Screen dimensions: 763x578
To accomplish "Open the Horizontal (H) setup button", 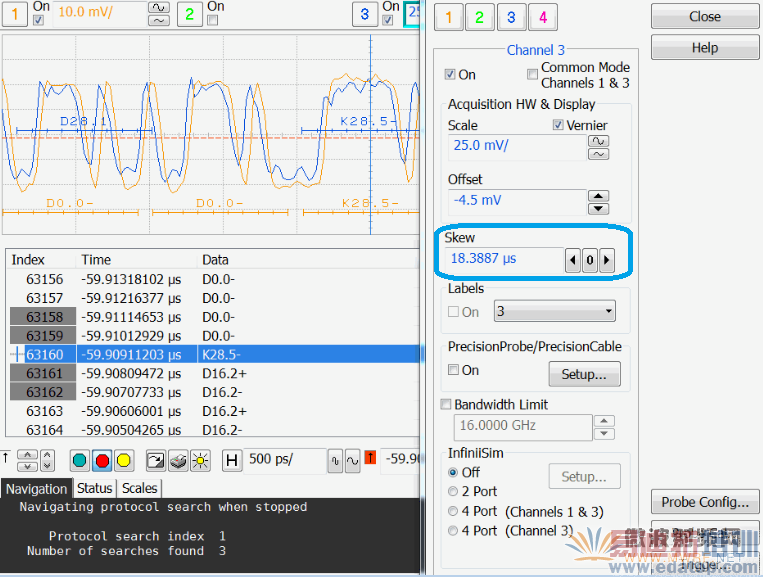I will pos(232,460).
